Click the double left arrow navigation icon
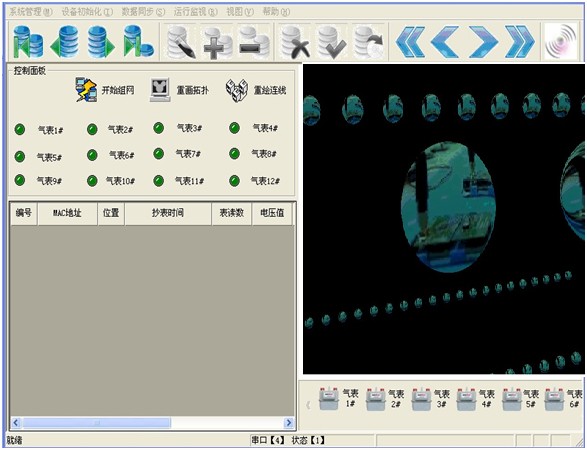This screenshot has height=450, width=587. (x=410, y=41)
